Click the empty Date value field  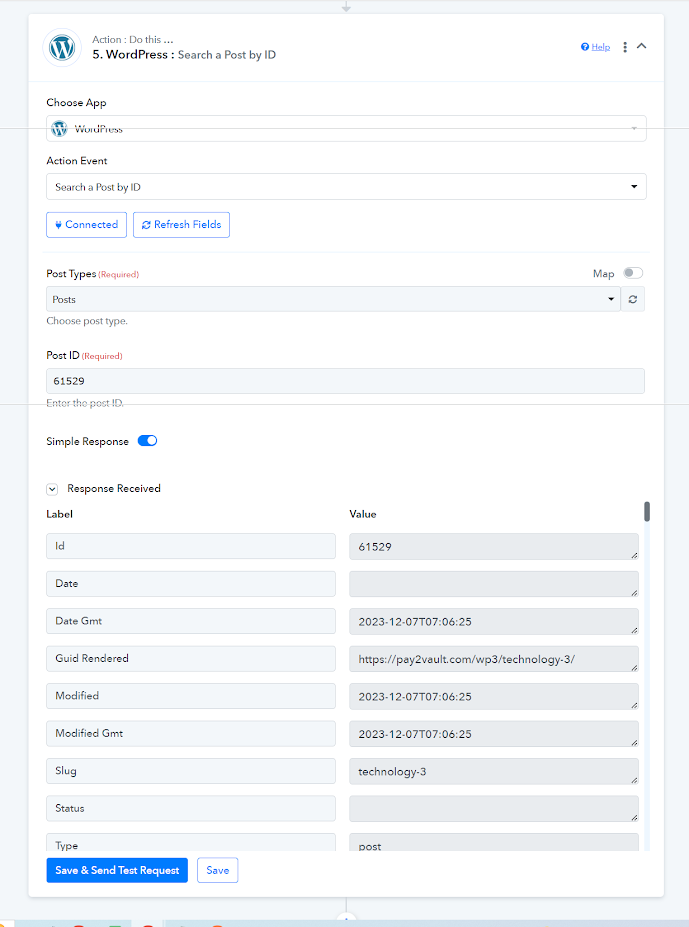pos(494,584)
